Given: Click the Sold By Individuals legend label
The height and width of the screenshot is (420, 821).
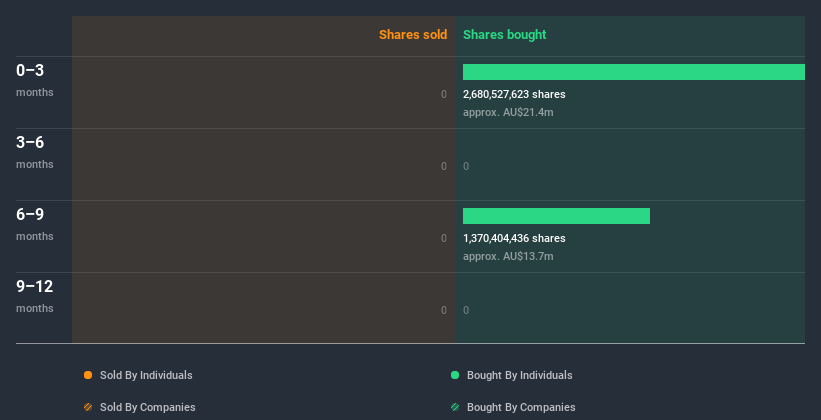Looking at the screenshot, I should point(146,375).
